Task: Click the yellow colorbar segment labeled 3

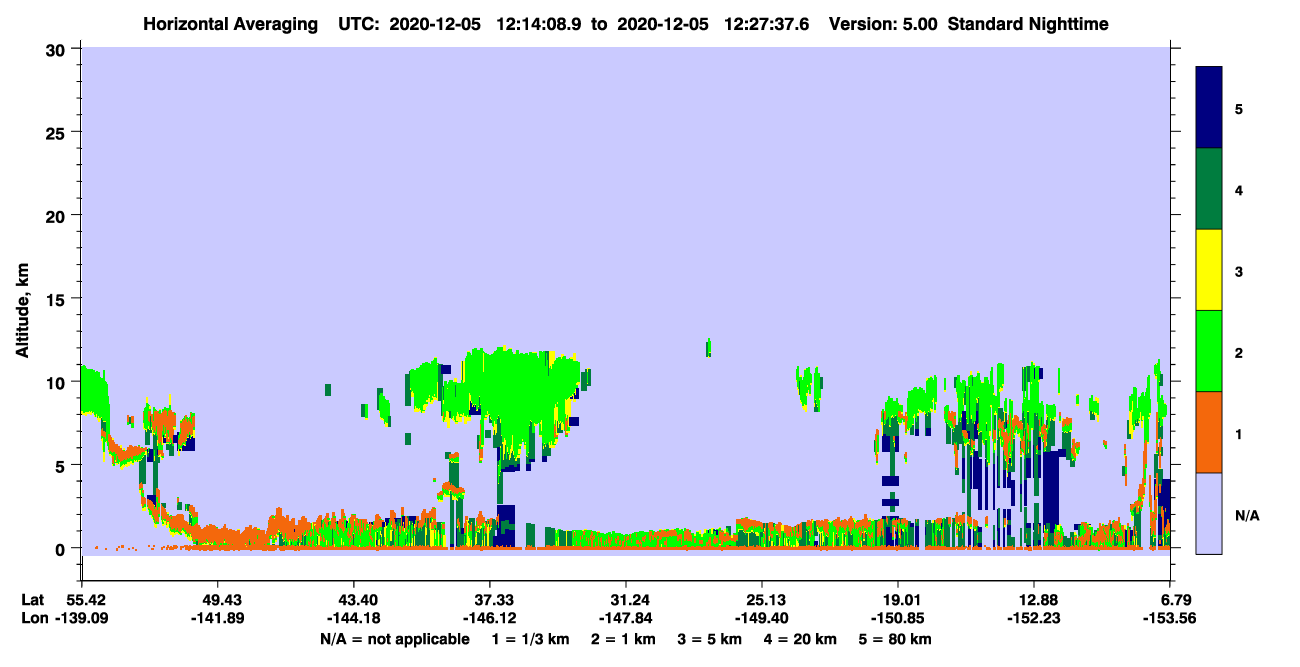Action: coord(1209,270)
